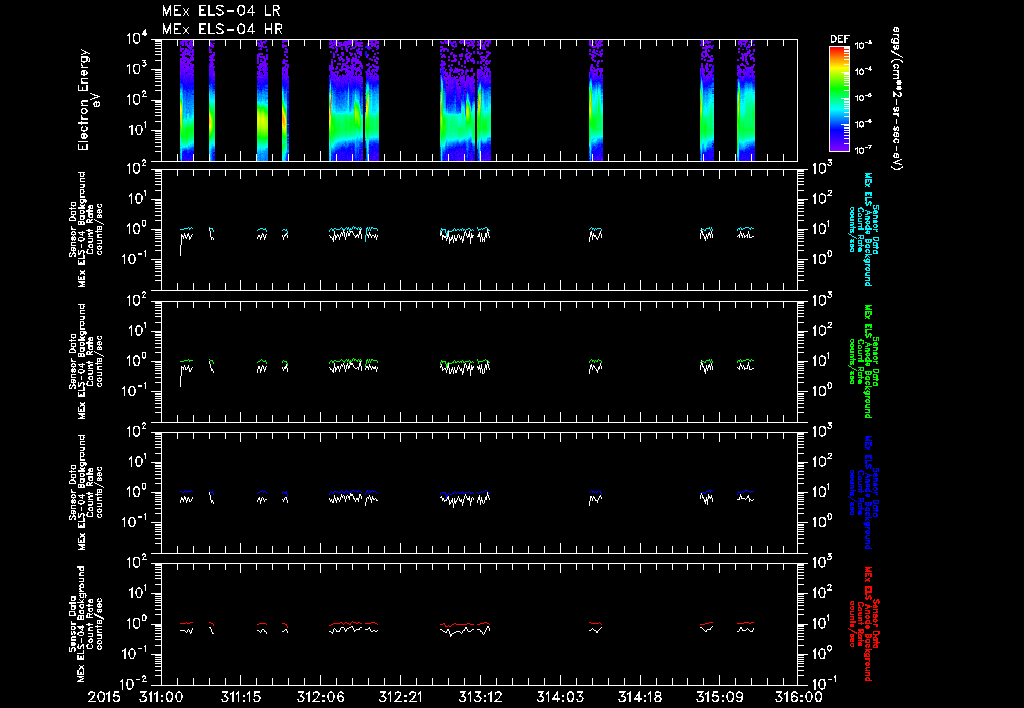Click the year '2015' on the time axis
This screenshot has height=708, width=1024.
(x=104, y=697)
